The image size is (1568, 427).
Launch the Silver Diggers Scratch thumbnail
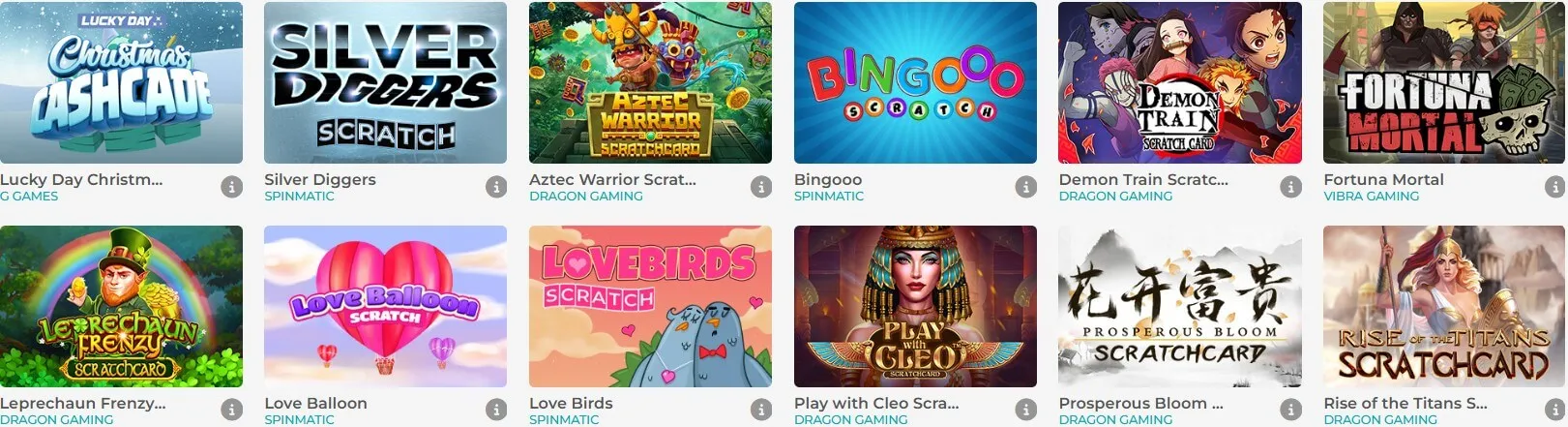coord(385,82)
